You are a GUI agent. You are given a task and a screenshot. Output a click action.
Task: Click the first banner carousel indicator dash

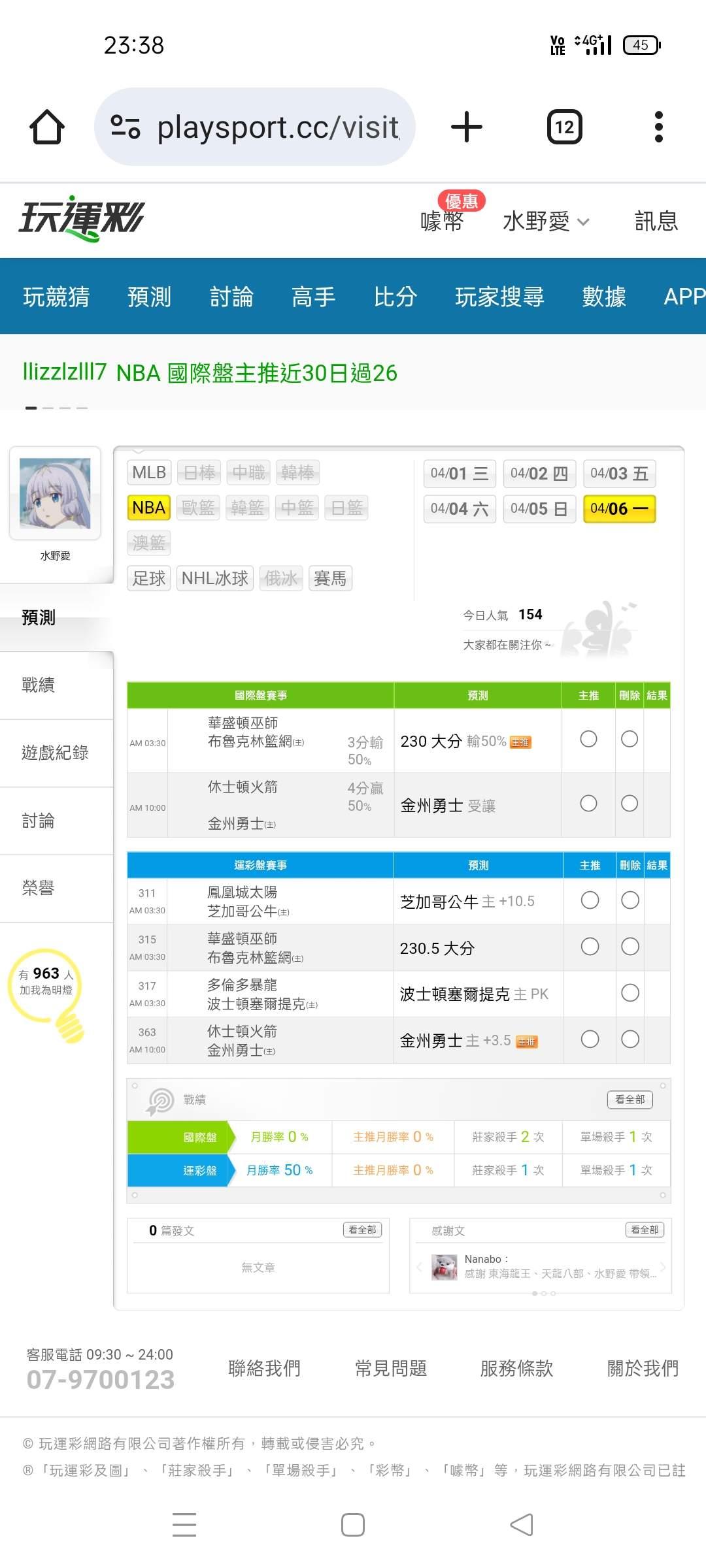pos(31,408)
